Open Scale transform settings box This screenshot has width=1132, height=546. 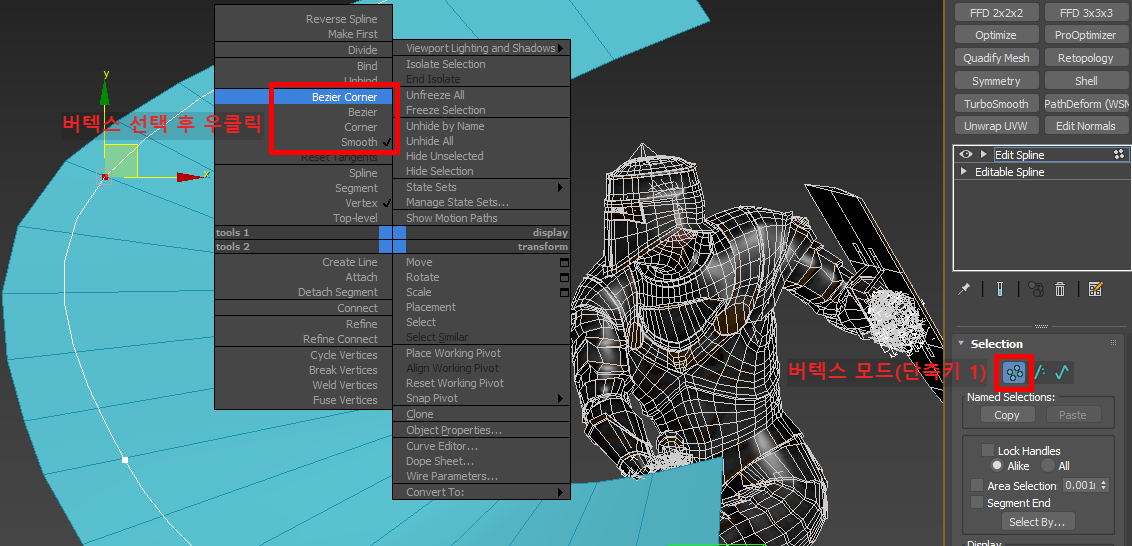point(565,292)
